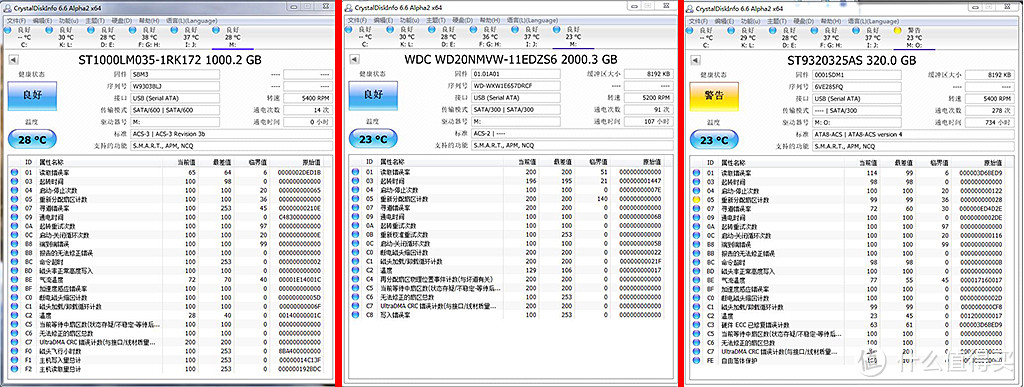Select the F: G: H: disk orb in WDC WD20NMVW window
Viewport: 1024px width, 387px height.
point(473,30)
